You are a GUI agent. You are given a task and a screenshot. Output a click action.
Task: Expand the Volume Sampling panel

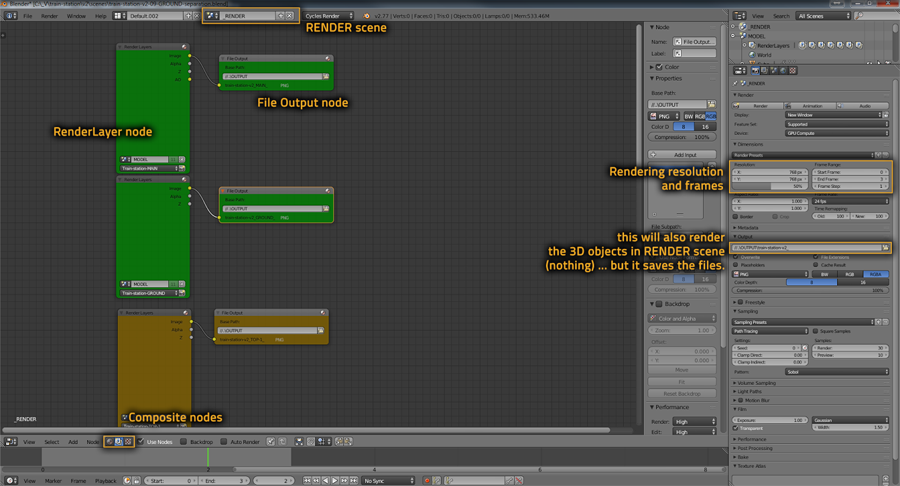755,383
